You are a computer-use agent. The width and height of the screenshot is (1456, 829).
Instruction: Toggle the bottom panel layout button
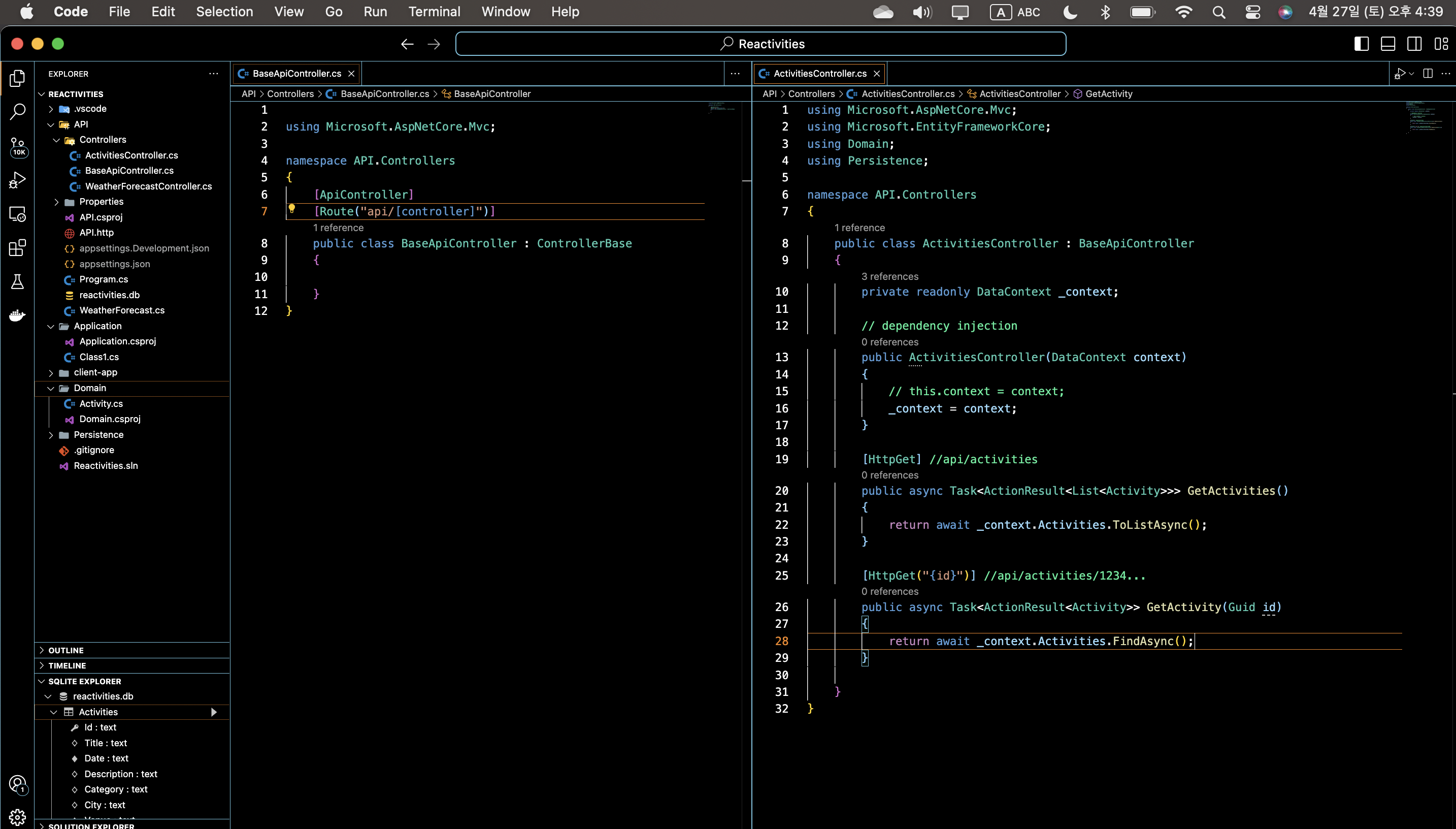tap(1388, 44)
